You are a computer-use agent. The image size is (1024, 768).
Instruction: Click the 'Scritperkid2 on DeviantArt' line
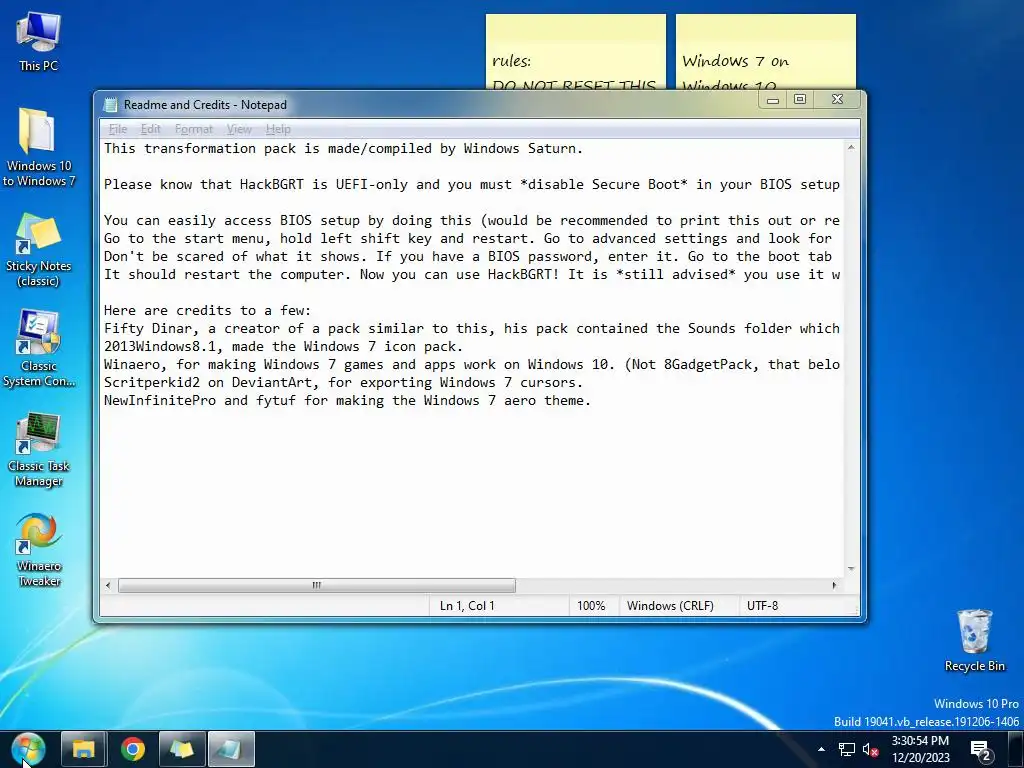tap(343, 383)
